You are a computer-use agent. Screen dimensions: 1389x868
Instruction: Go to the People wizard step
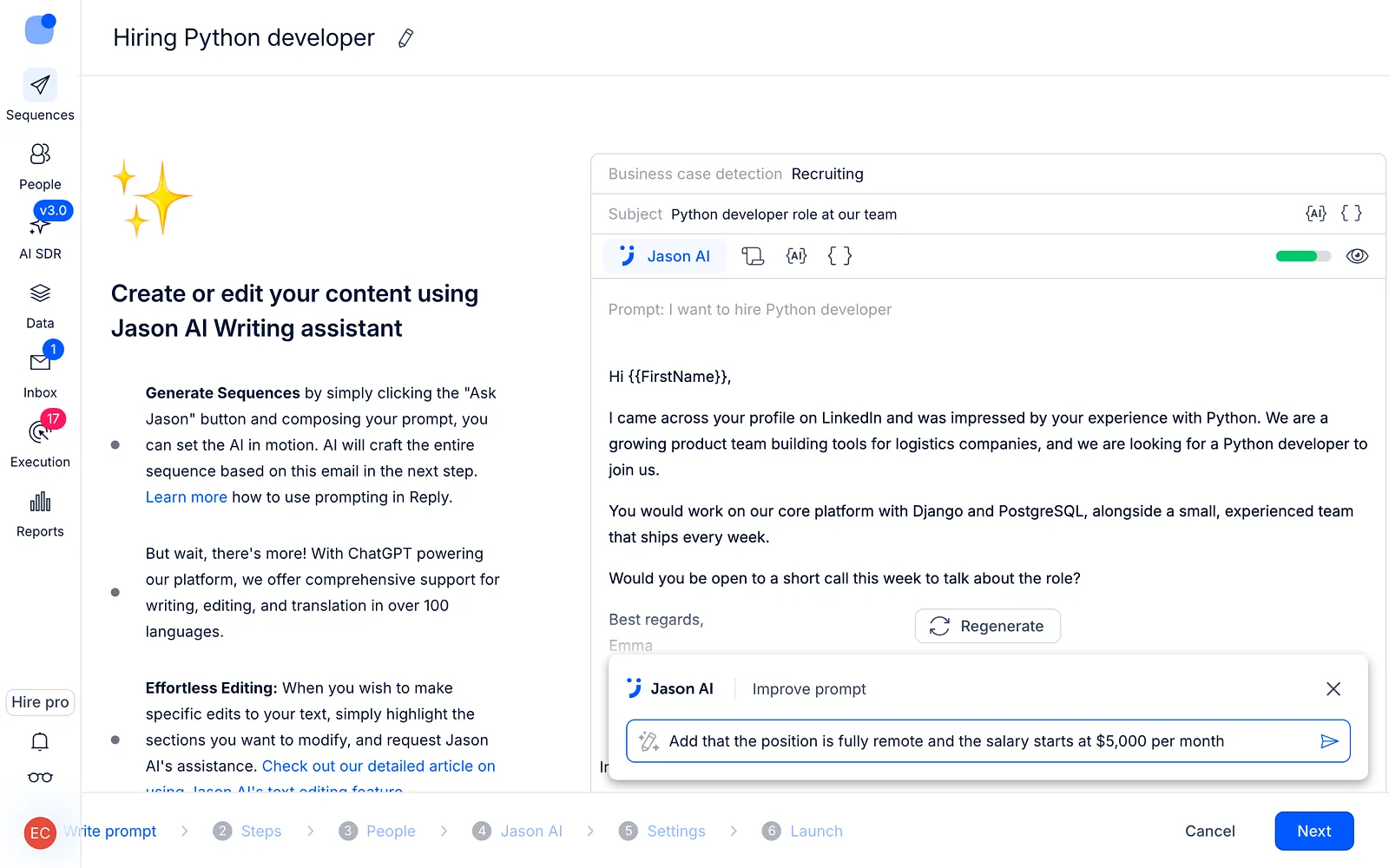coord(378,832)
